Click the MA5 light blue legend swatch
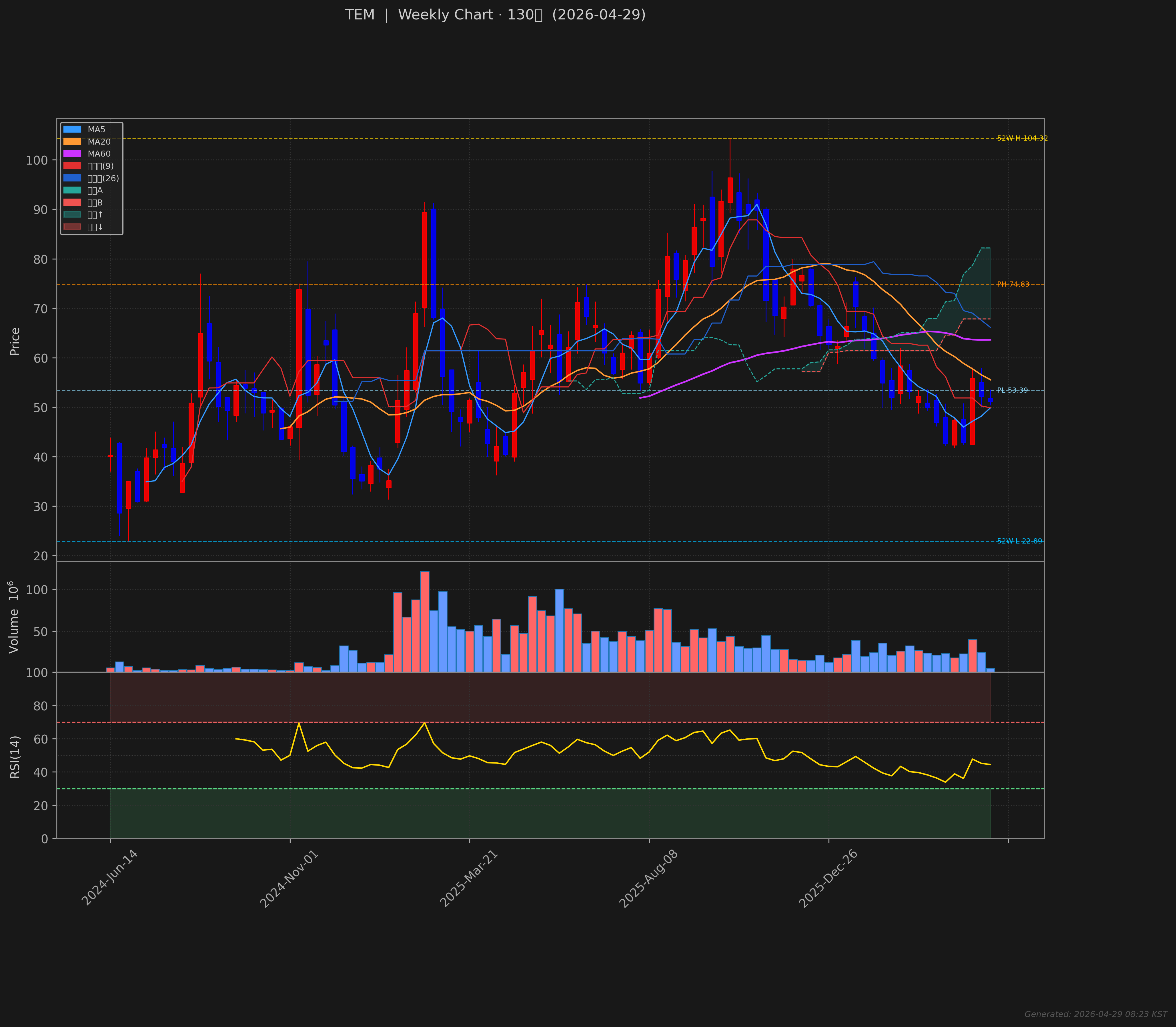1176x1027 pixels. 72,129
